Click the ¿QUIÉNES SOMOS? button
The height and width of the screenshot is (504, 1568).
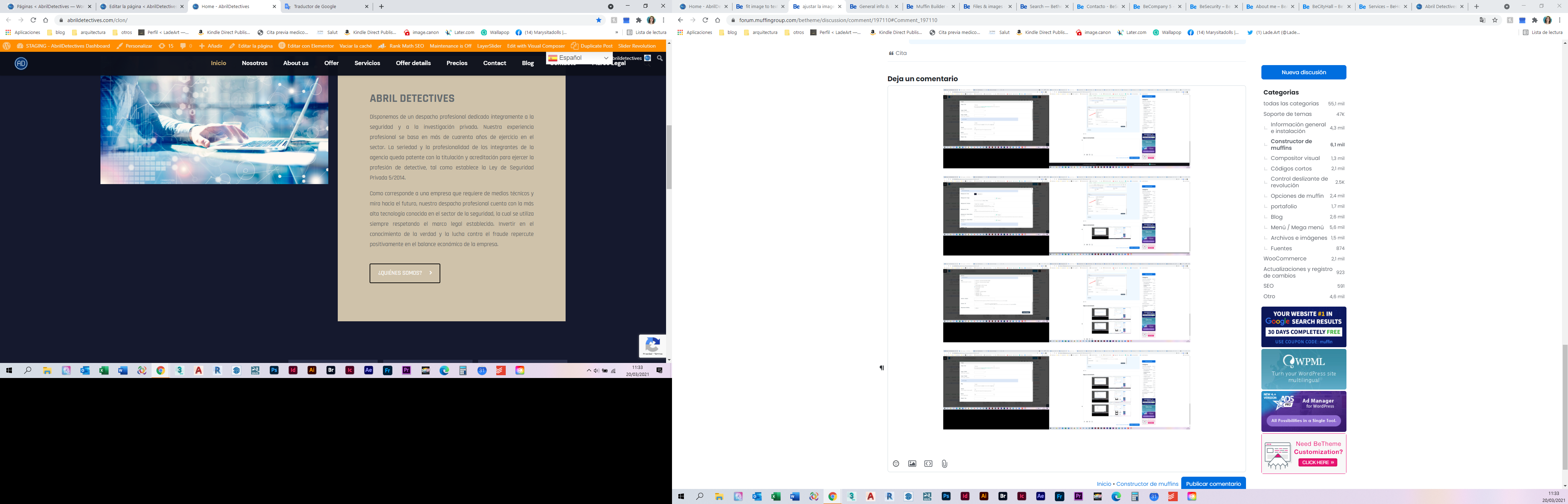click(x=405, y=273)
